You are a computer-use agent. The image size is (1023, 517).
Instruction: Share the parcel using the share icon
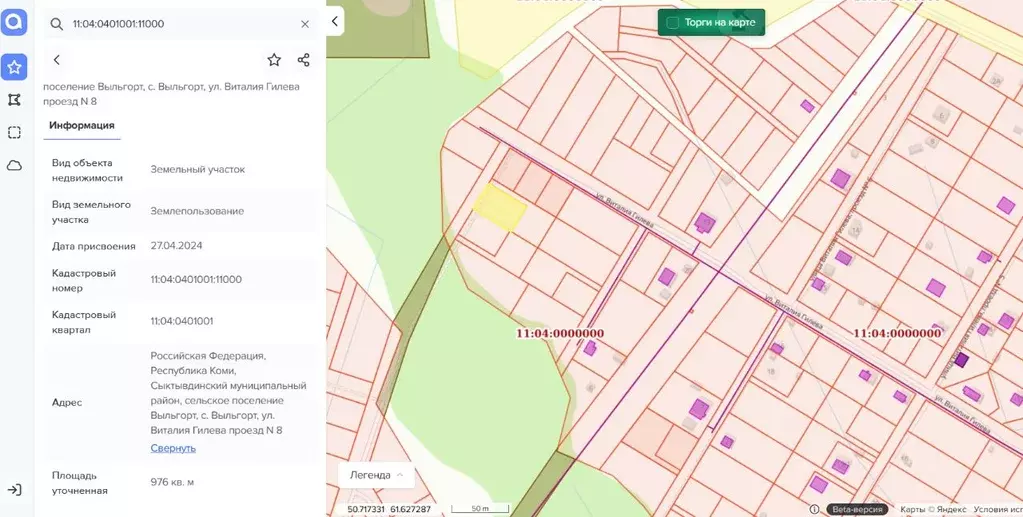(303, 60)
